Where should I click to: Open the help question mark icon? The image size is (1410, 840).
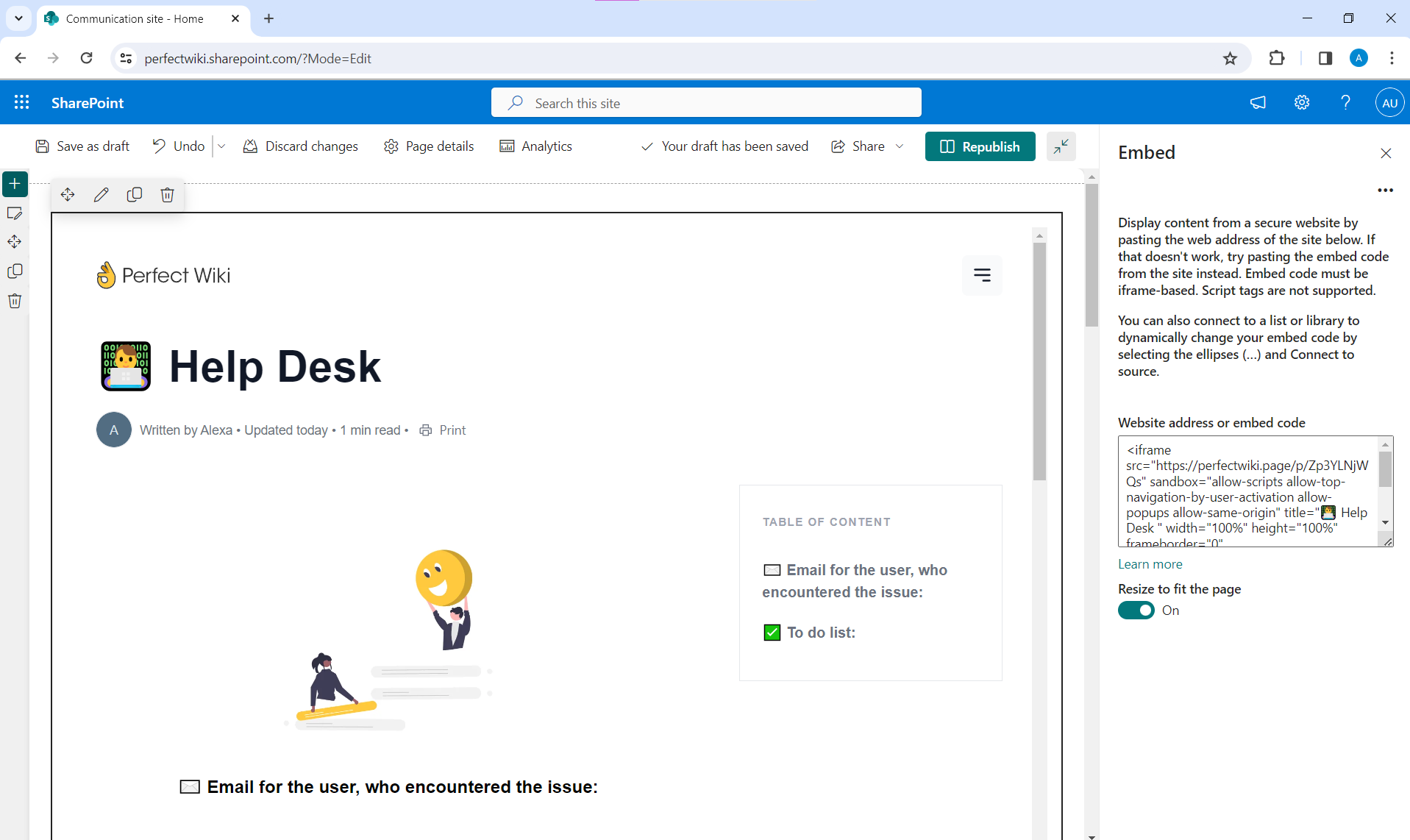pyautogui.click(x=1345, y=102)
